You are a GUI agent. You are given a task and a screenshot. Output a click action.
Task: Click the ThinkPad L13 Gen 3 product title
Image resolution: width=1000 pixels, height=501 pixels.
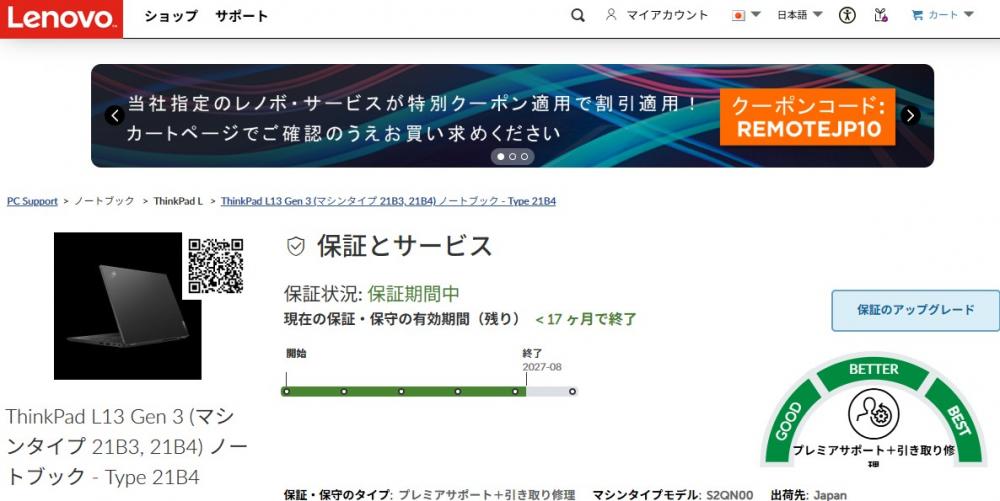point(128,447)
